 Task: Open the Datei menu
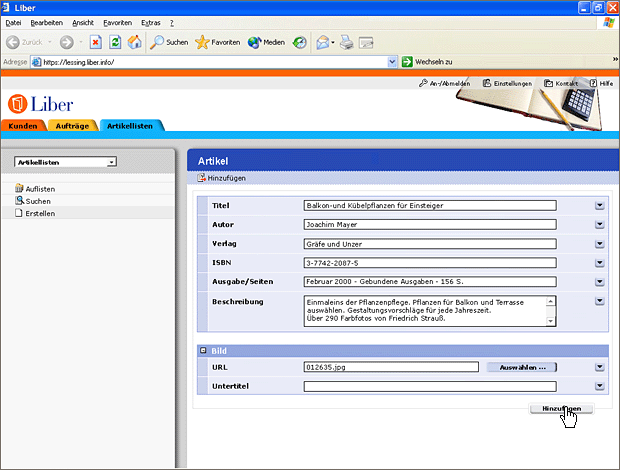click(x=13, y=23)
